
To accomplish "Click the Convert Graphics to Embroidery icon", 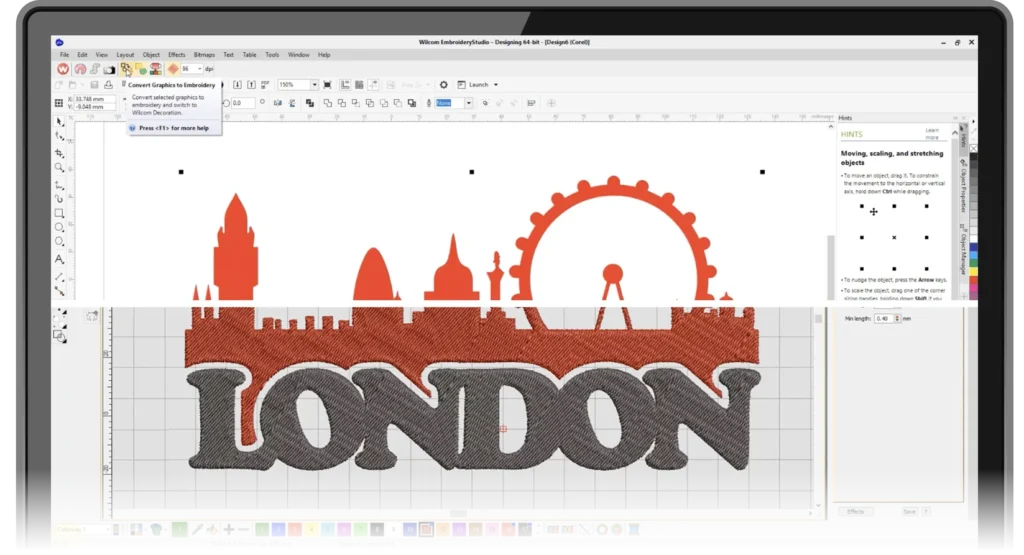I will click(x=126, y=69).
